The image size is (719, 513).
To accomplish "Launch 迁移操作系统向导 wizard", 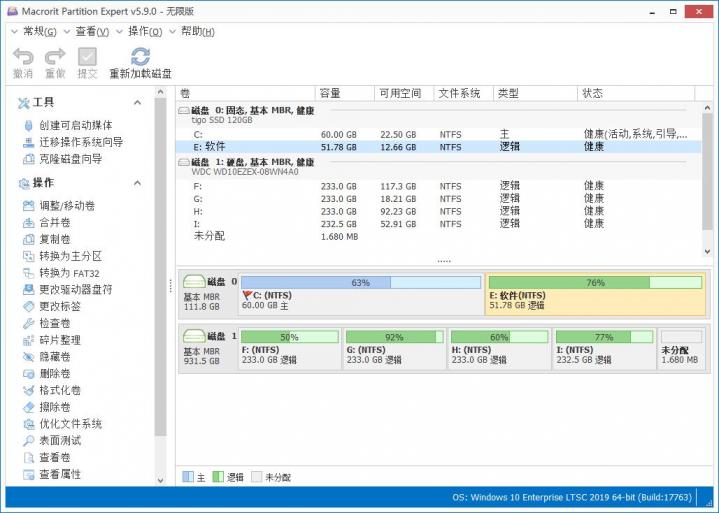I will coord(72,142).
